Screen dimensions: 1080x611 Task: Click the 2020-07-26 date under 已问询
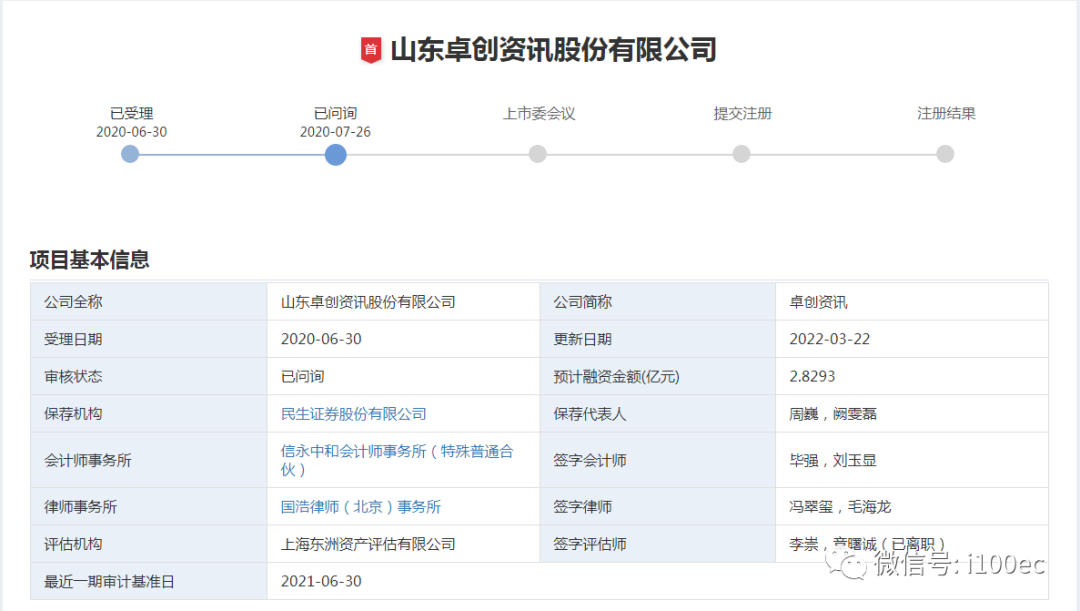pyautogui.click(x=335, y=132)
